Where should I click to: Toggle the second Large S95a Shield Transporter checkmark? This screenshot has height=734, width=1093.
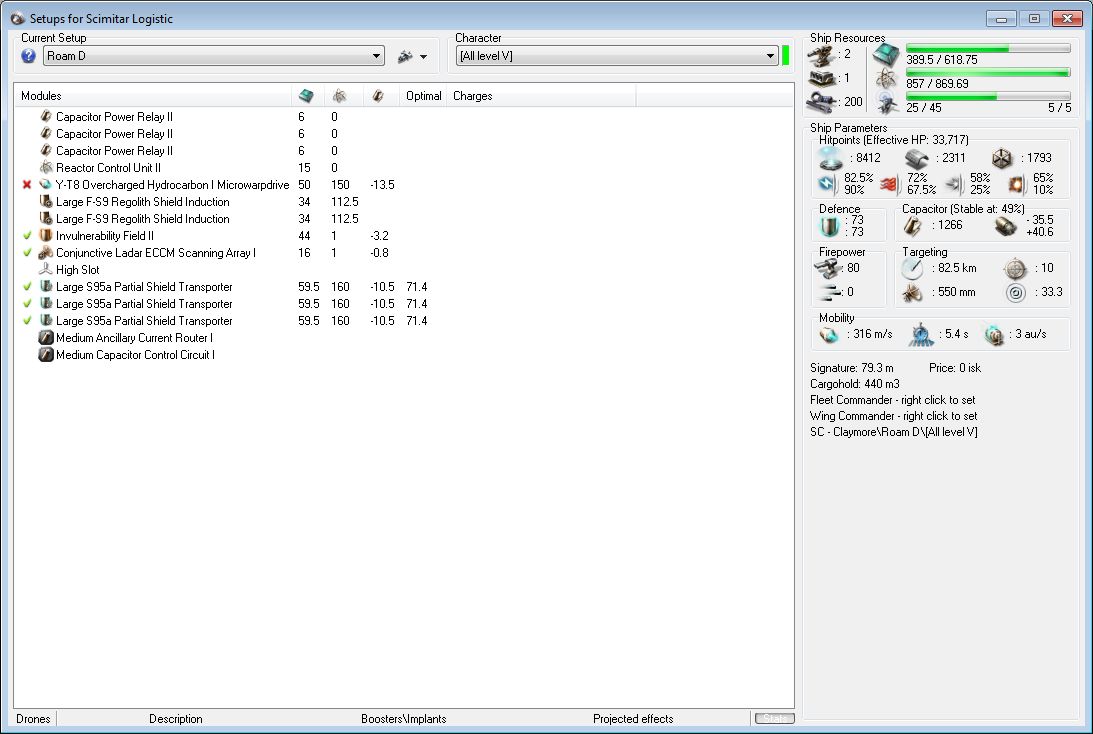pos(27,303)
